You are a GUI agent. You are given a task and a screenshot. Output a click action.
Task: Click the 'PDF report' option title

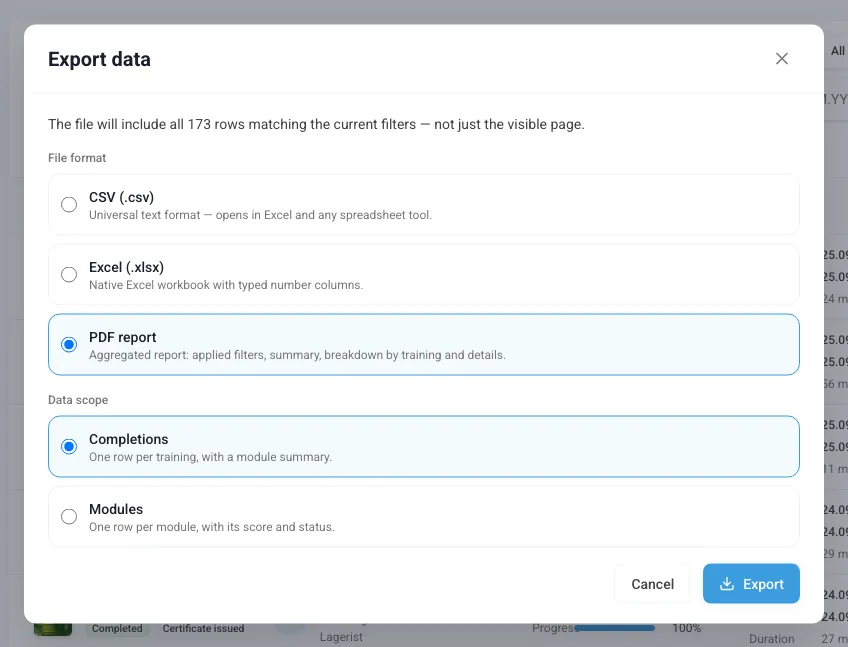122,337
